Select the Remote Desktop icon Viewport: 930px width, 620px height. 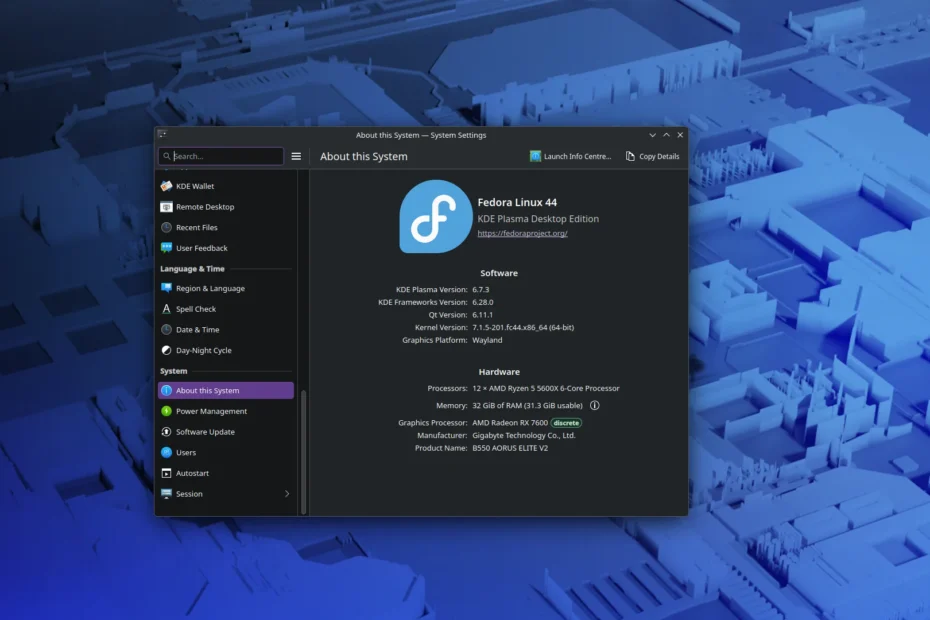tap(166, 206)
